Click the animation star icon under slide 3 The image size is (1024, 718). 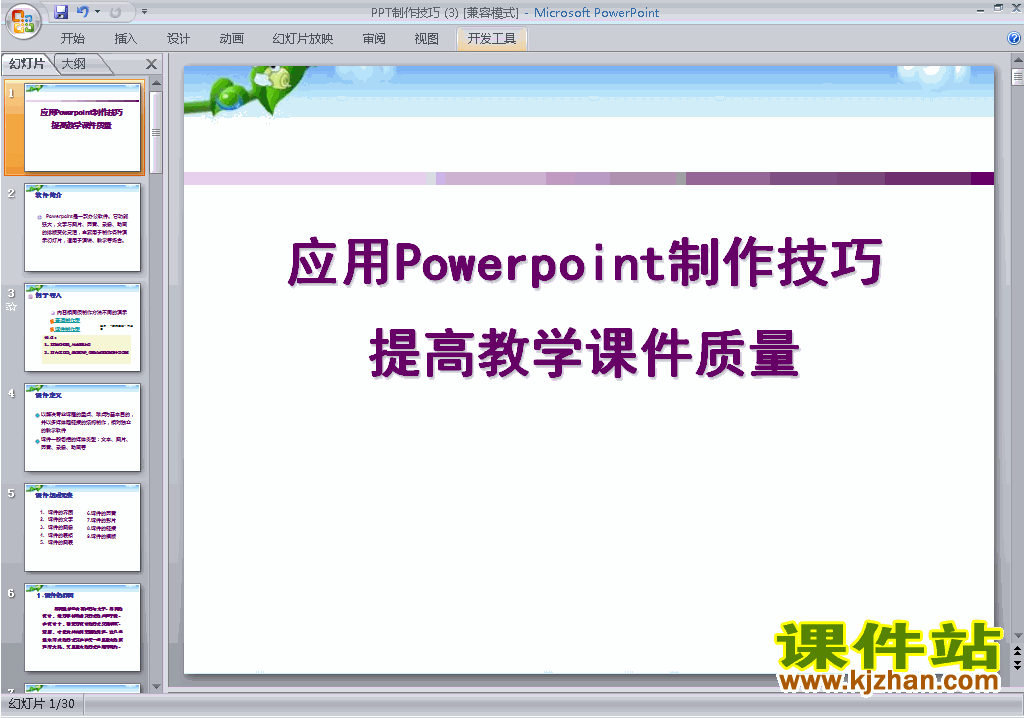(x=11, y=306)
